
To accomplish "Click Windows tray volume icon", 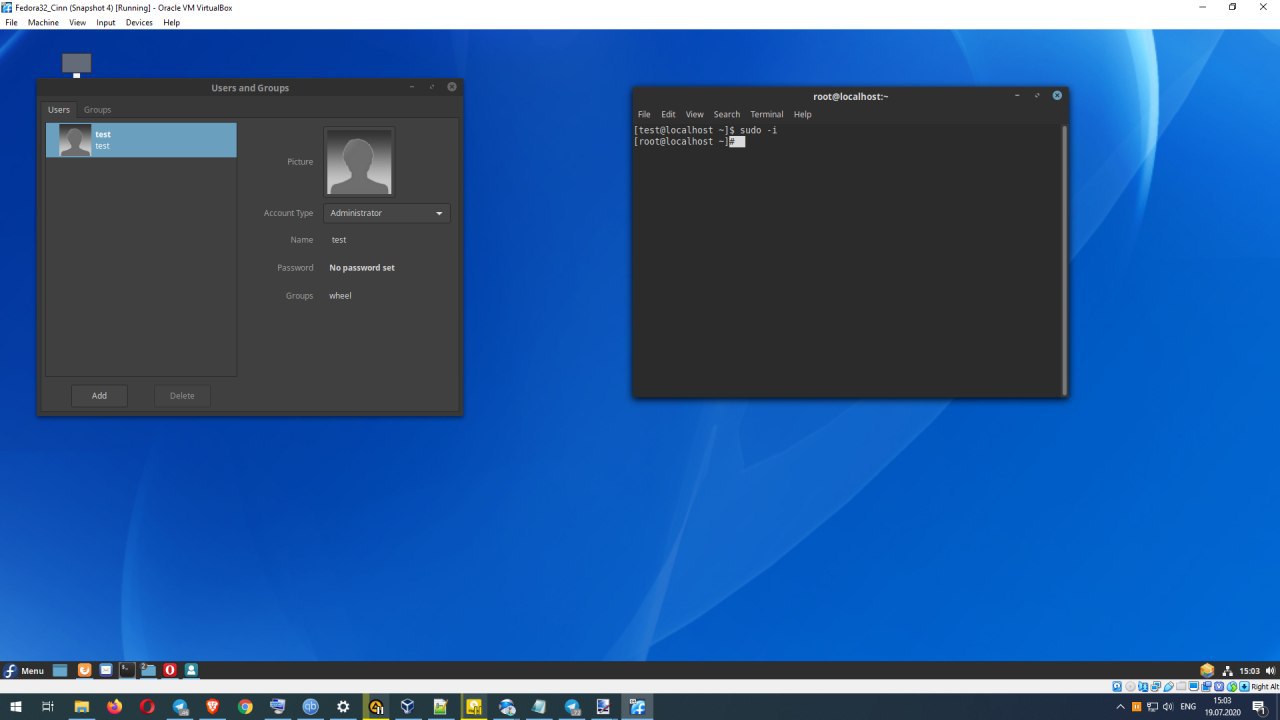I will (x=1167, y=707).
